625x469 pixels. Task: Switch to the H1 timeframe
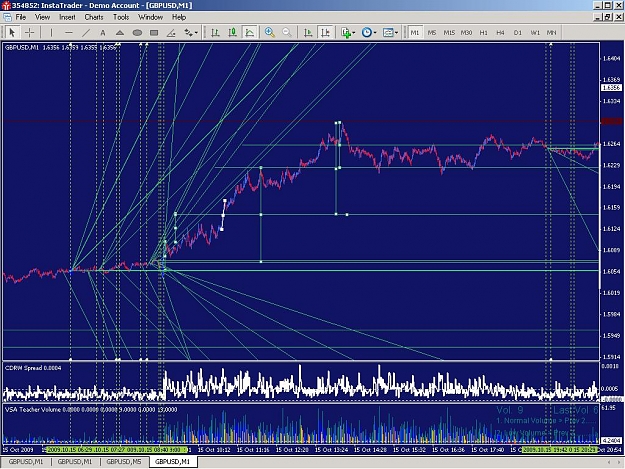tap(483, 33)
